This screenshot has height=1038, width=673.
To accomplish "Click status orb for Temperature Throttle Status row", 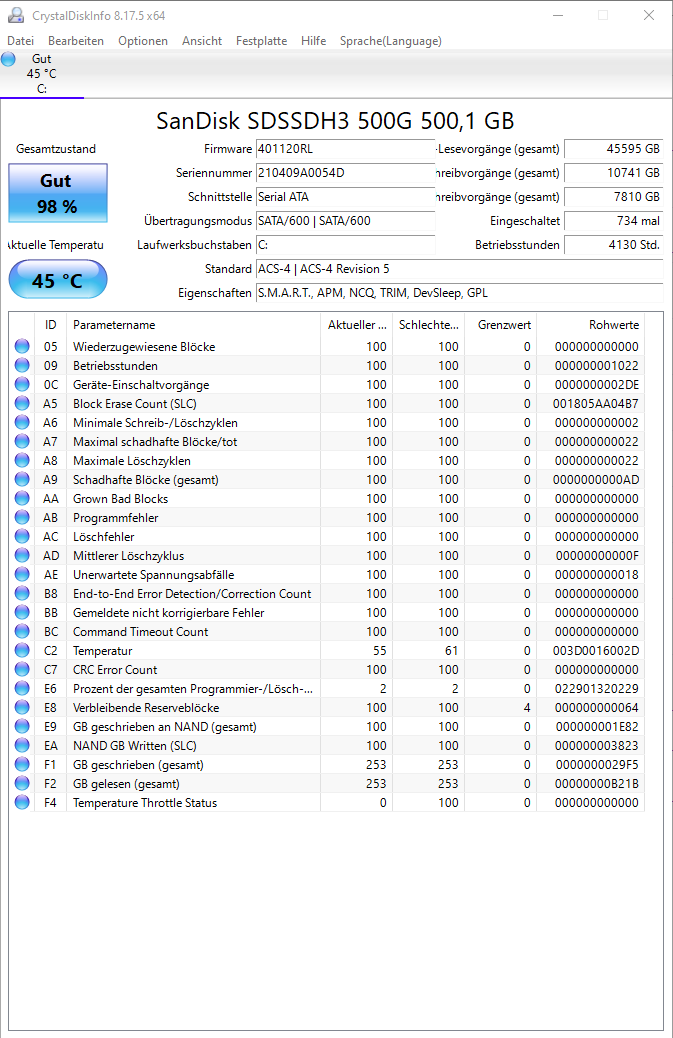I will click(x=22, y=802).
